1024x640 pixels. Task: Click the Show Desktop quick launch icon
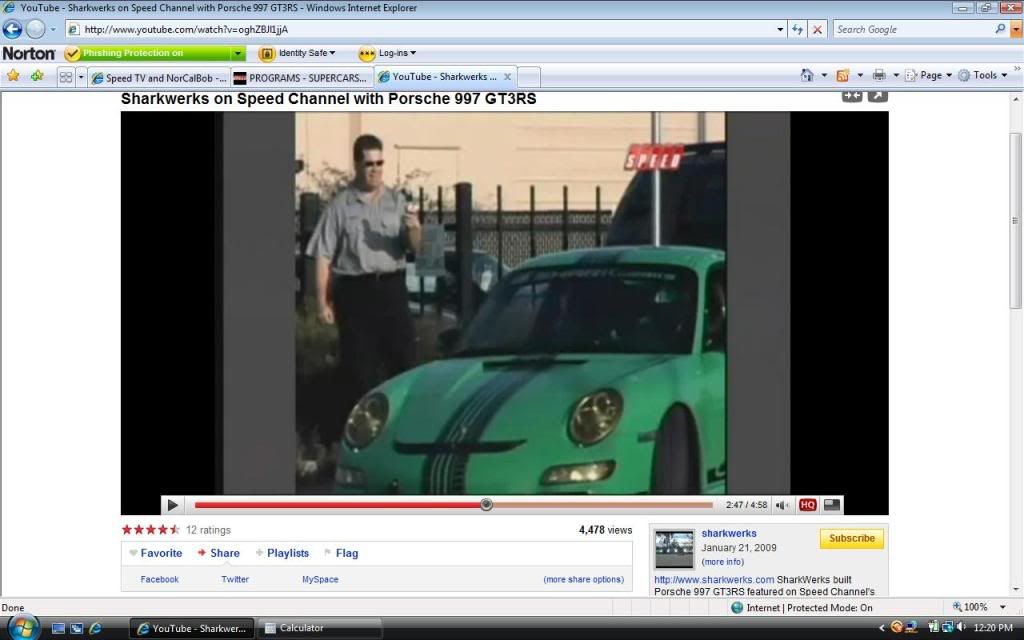pyautogui.click(x=58, y=628)
